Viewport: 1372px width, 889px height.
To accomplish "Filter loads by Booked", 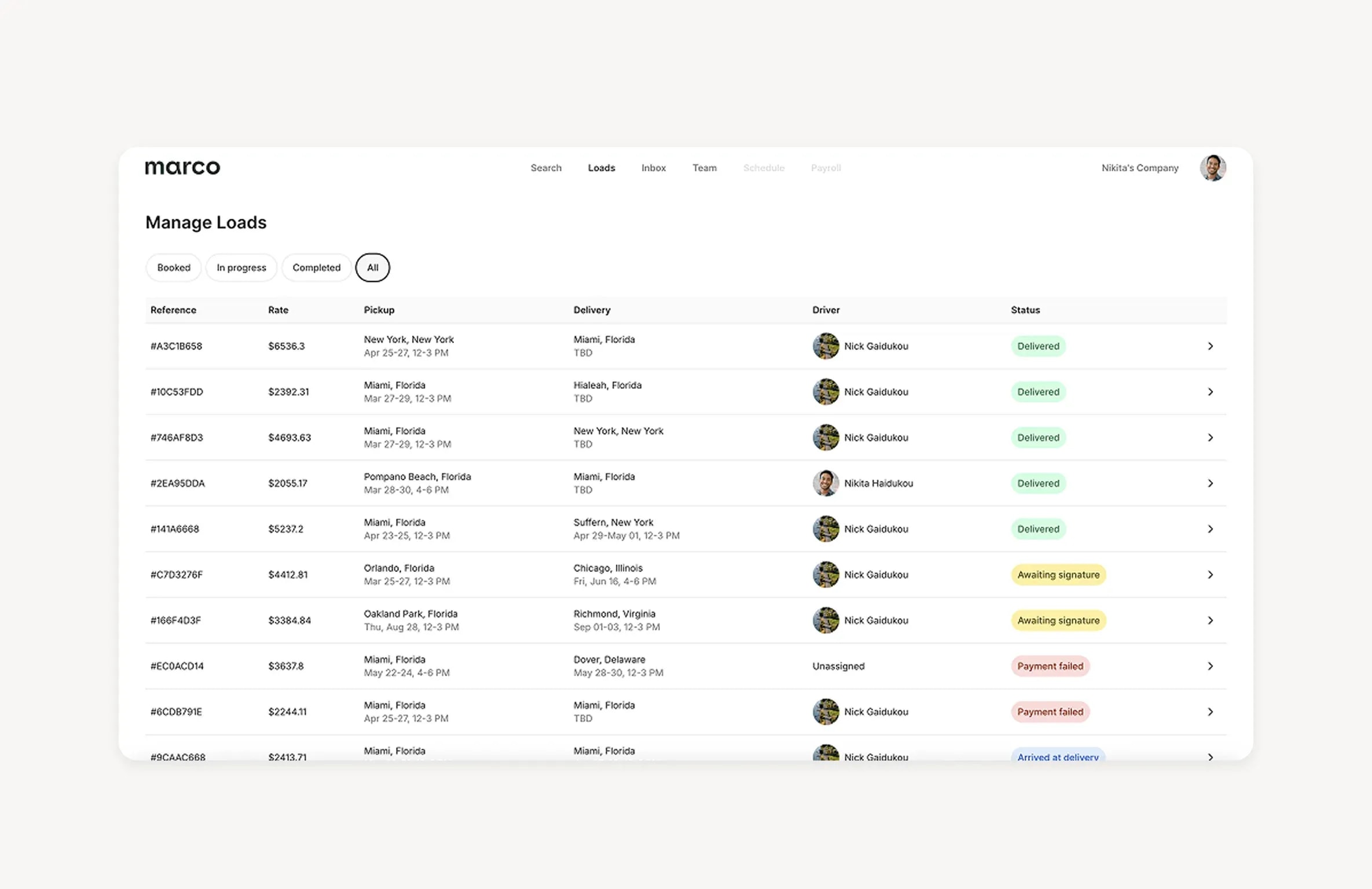I will (x=174, y=267).
